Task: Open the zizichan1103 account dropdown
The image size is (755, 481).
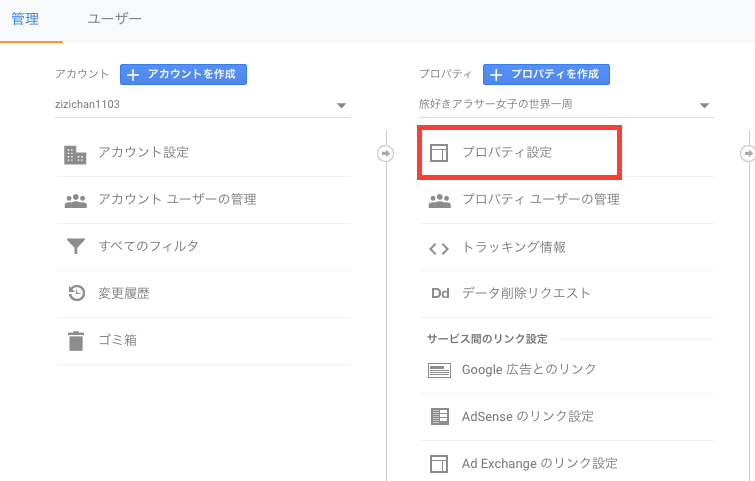Action: (x=203, y=105)
